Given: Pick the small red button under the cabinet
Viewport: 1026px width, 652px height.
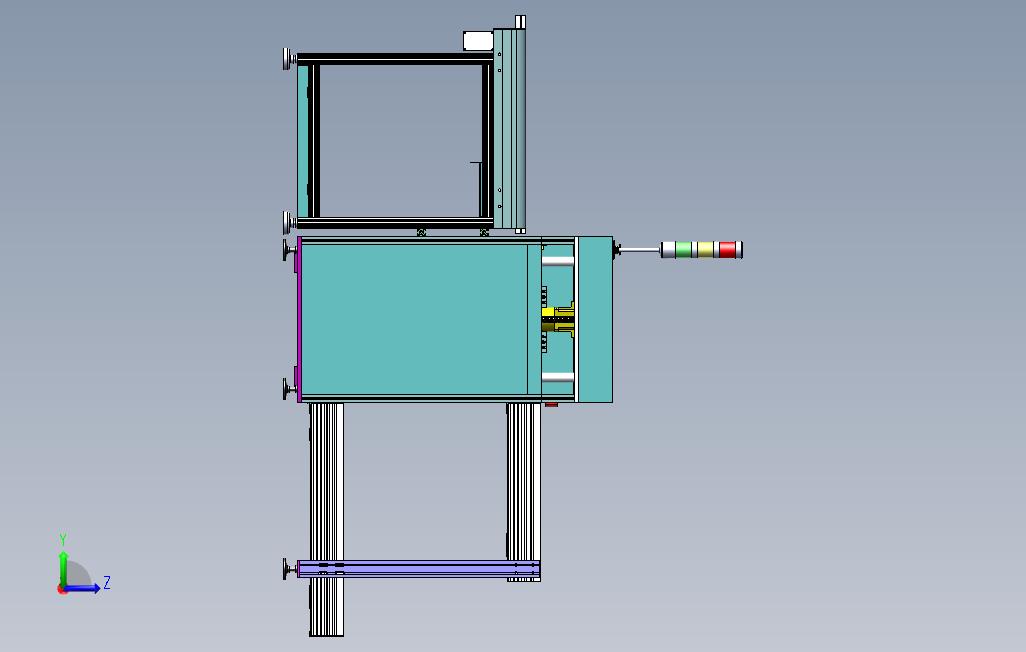Looking at the screenshot, I should [x=552, y=405].
